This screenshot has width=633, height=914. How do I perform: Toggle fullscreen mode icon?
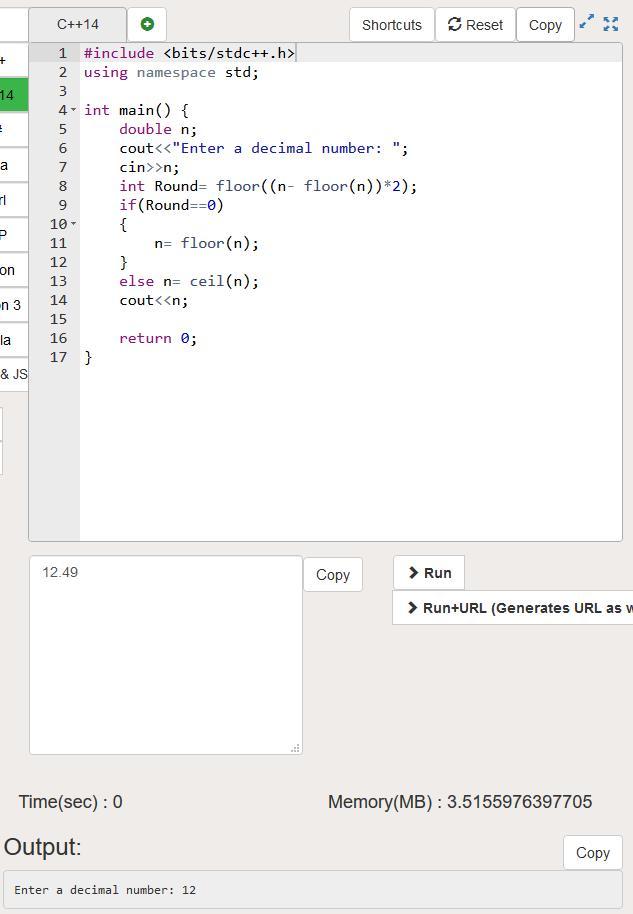click(x=610, y=24)
